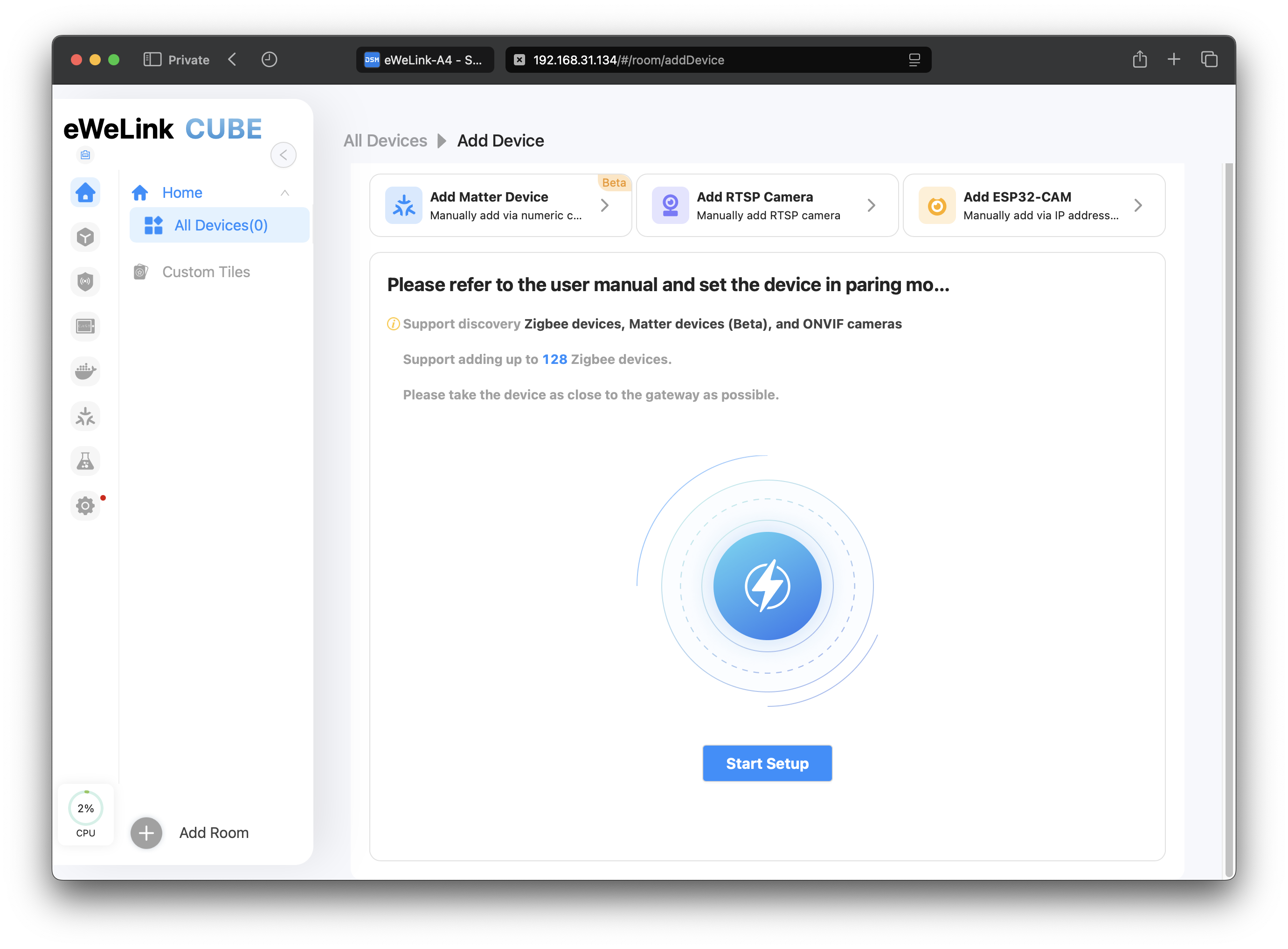The height and width of the screenshot is (949, 1288).
Task: Open the security shield sidebar icon
Action: tap(85, 281)
